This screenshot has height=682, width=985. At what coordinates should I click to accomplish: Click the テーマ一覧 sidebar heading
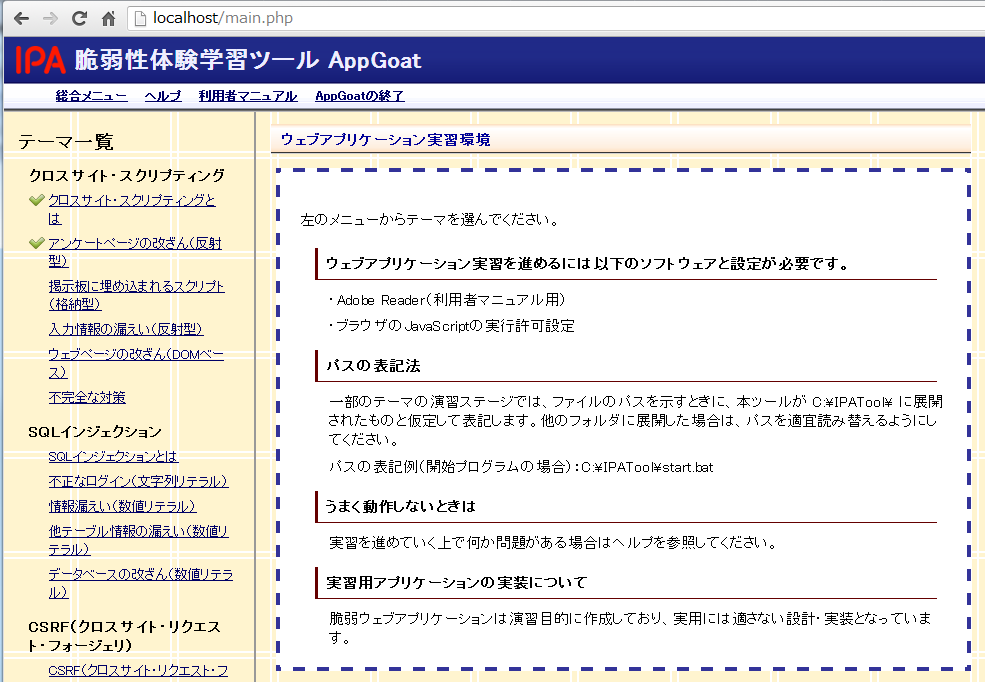[66, 142]
